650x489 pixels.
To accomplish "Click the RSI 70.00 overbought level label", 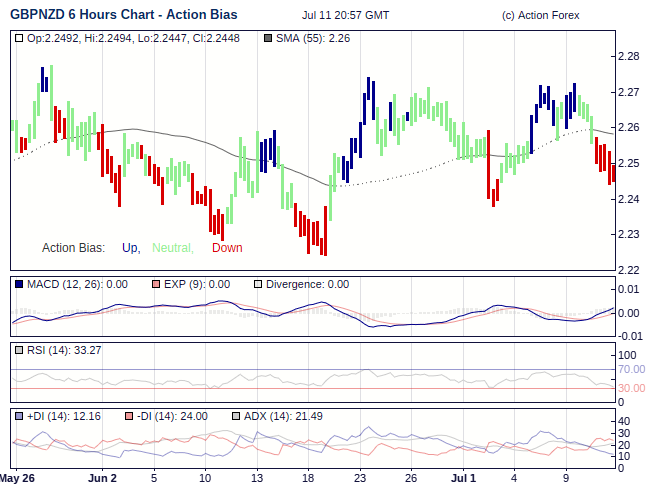I will (631, 369).
